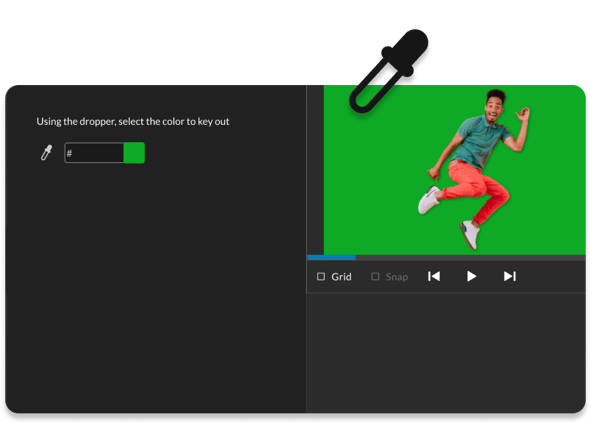Viewport: 591px width, 424px height.
Task: Click the large black dropper graphic
Action: [x=388, y=71]
